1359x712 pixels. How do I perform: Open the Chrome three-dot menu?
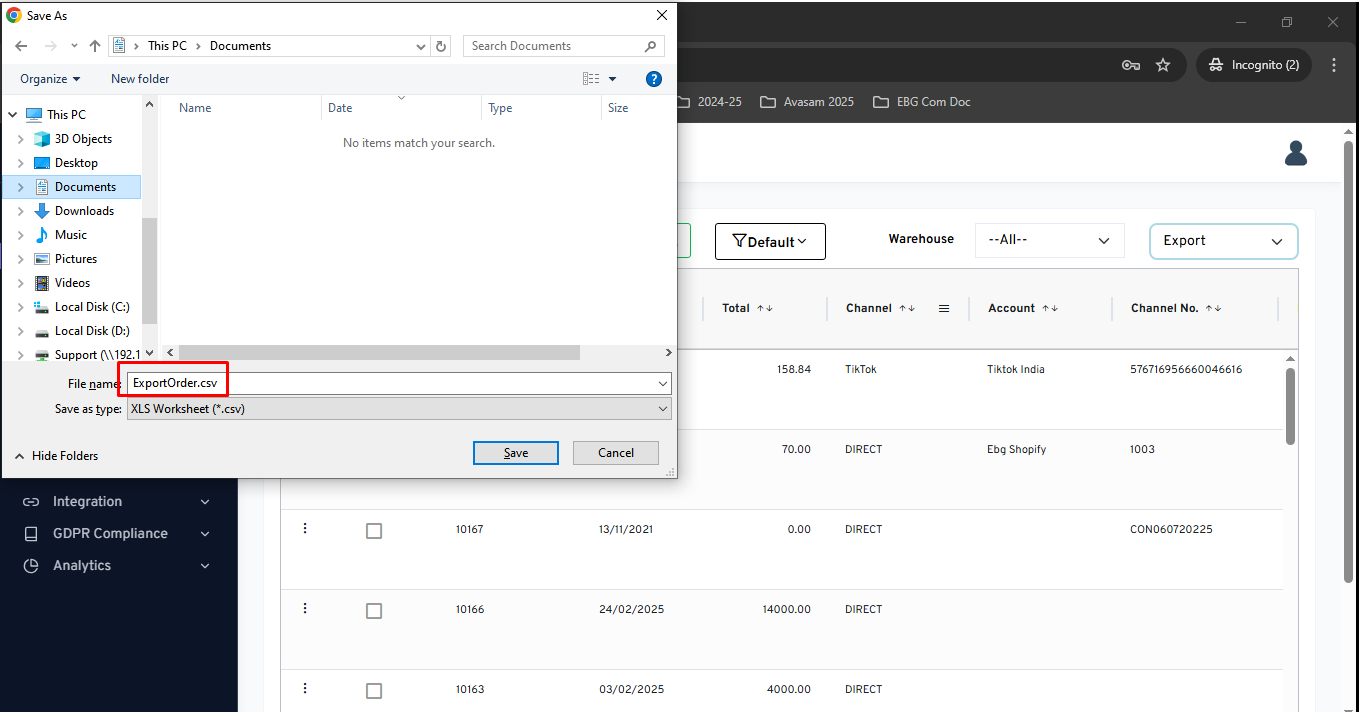tap(1334, 65)
